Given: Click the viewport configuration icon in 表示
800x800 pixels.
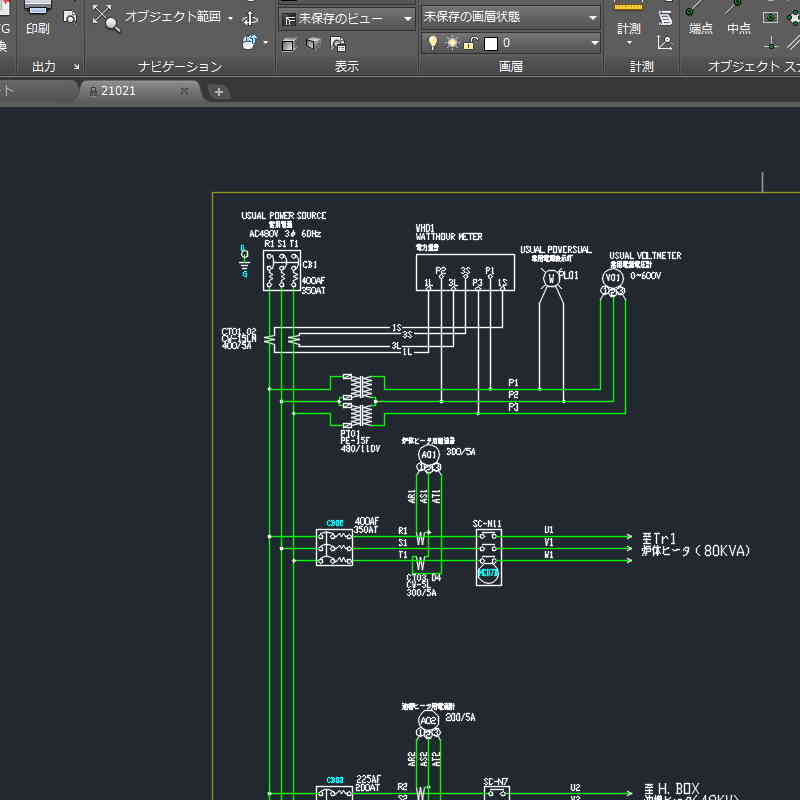Looking at the screenshot, I should click(x=338, y=44).
